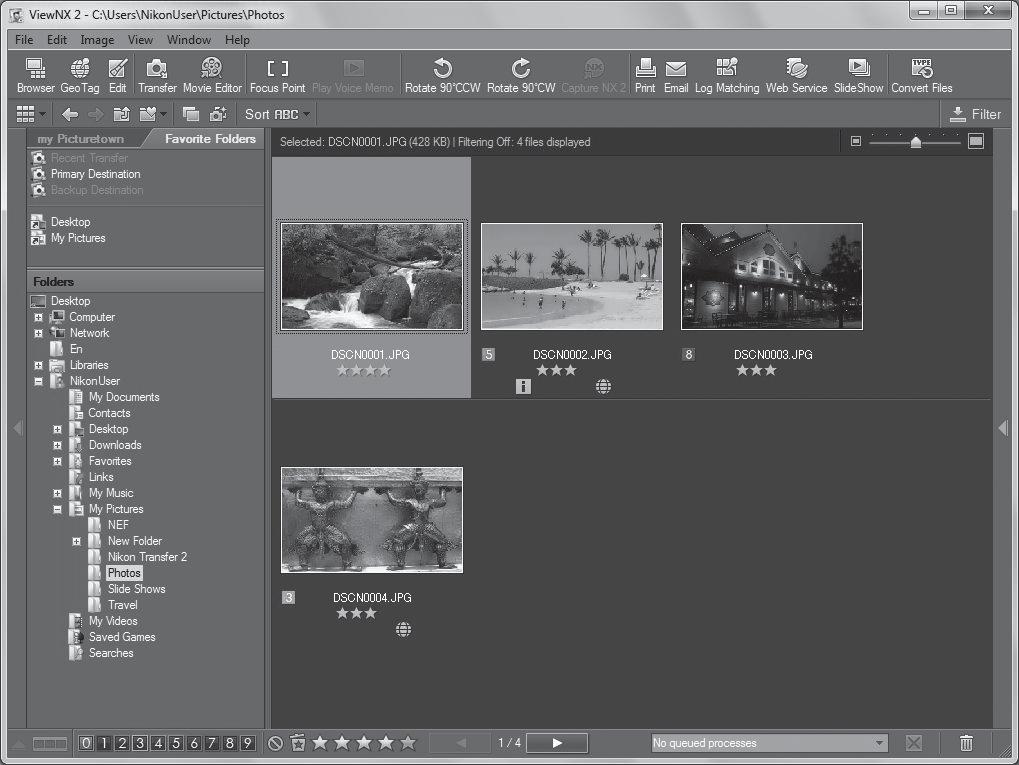Launch Nikon Transfer from toolbar
This screenshot has width=1019, height=765.
click(157, 75)
